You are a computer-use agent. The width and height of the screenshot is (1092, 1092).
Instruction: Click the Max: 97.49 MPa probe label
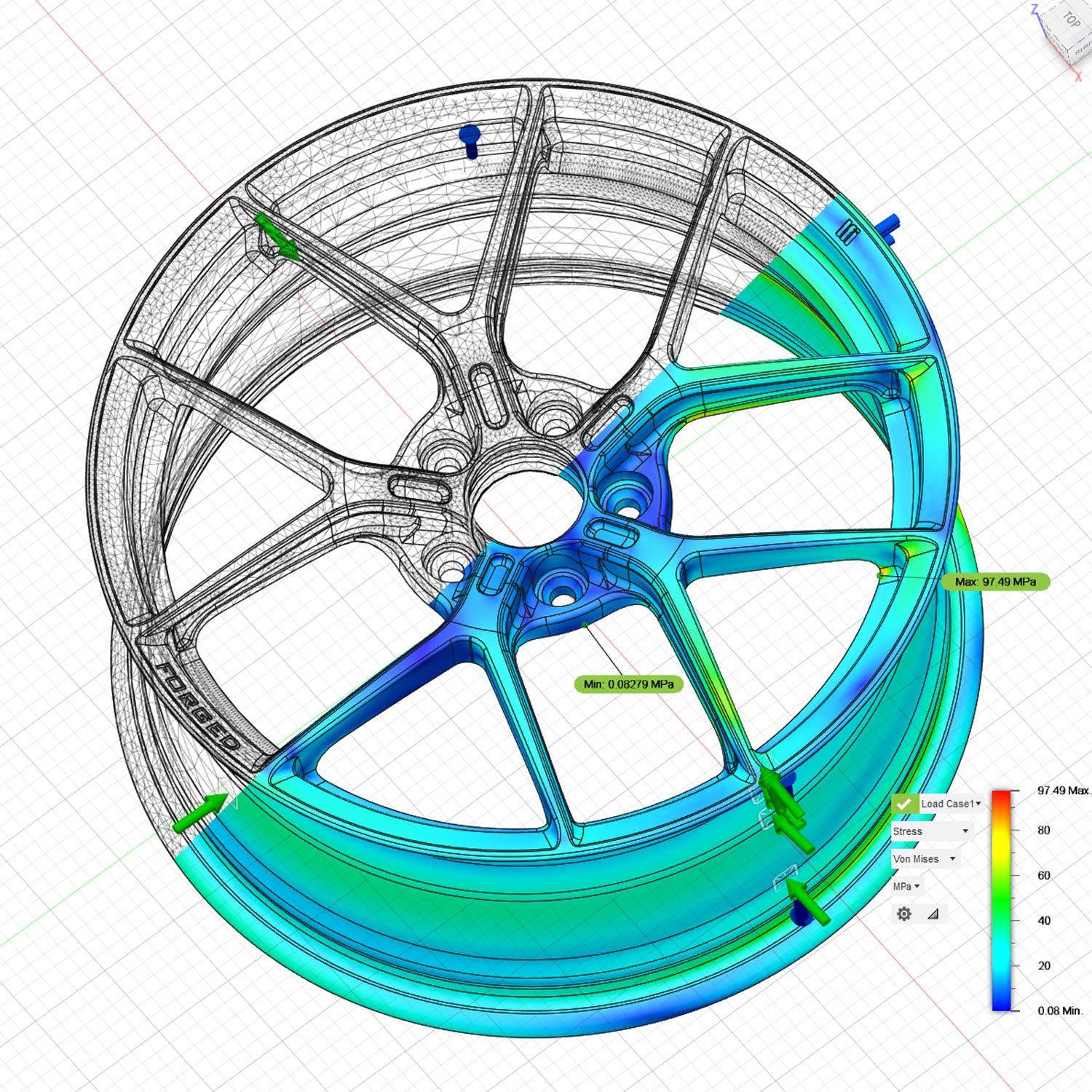pyautogui.click(x=995, y=582)
